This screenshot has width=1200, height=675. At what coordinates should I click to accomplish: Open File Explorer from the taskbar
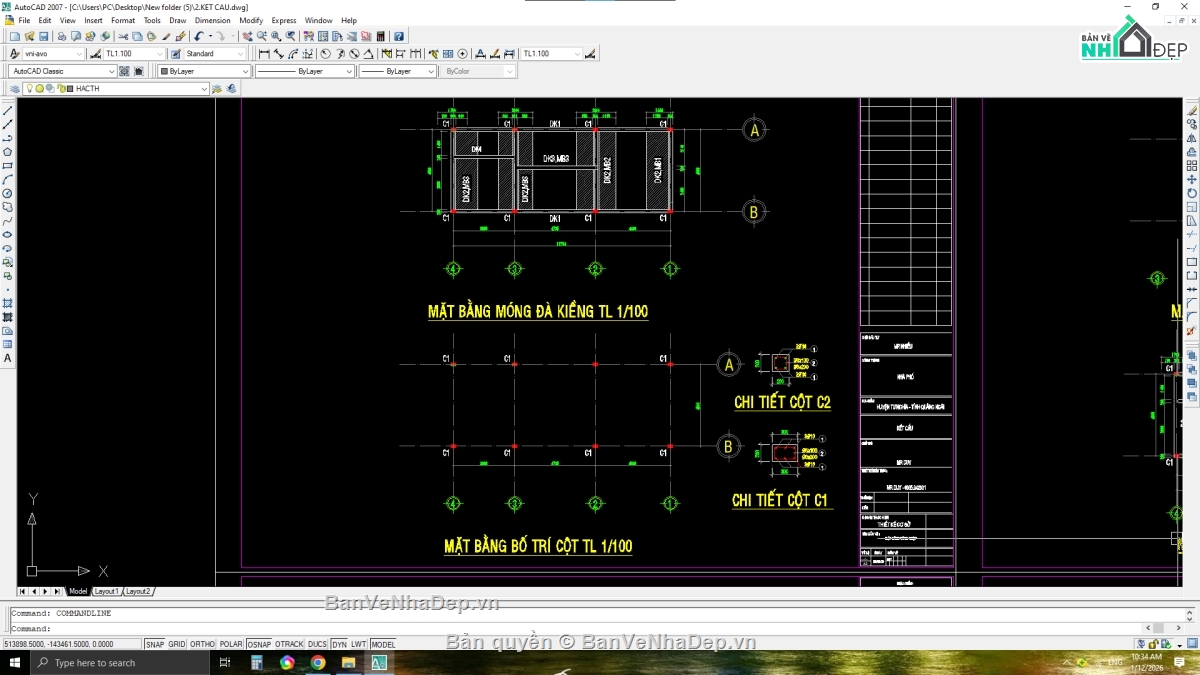point(348,662)
